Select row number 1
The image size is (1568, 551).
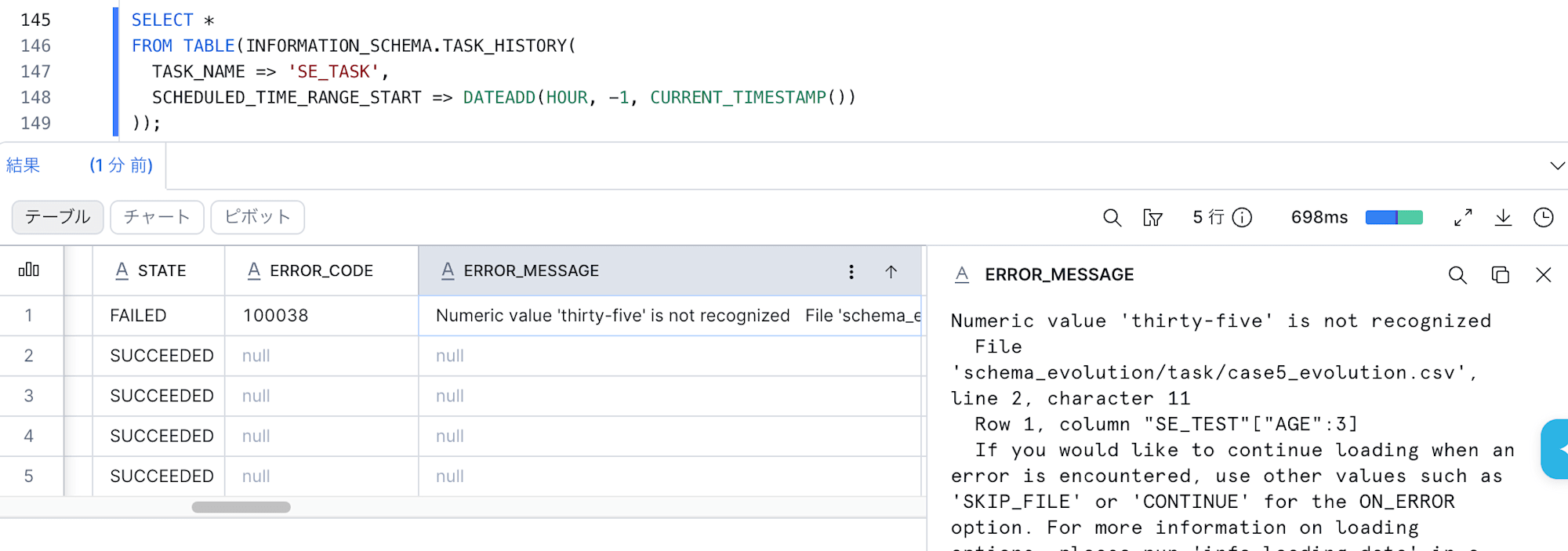[29, 315]
